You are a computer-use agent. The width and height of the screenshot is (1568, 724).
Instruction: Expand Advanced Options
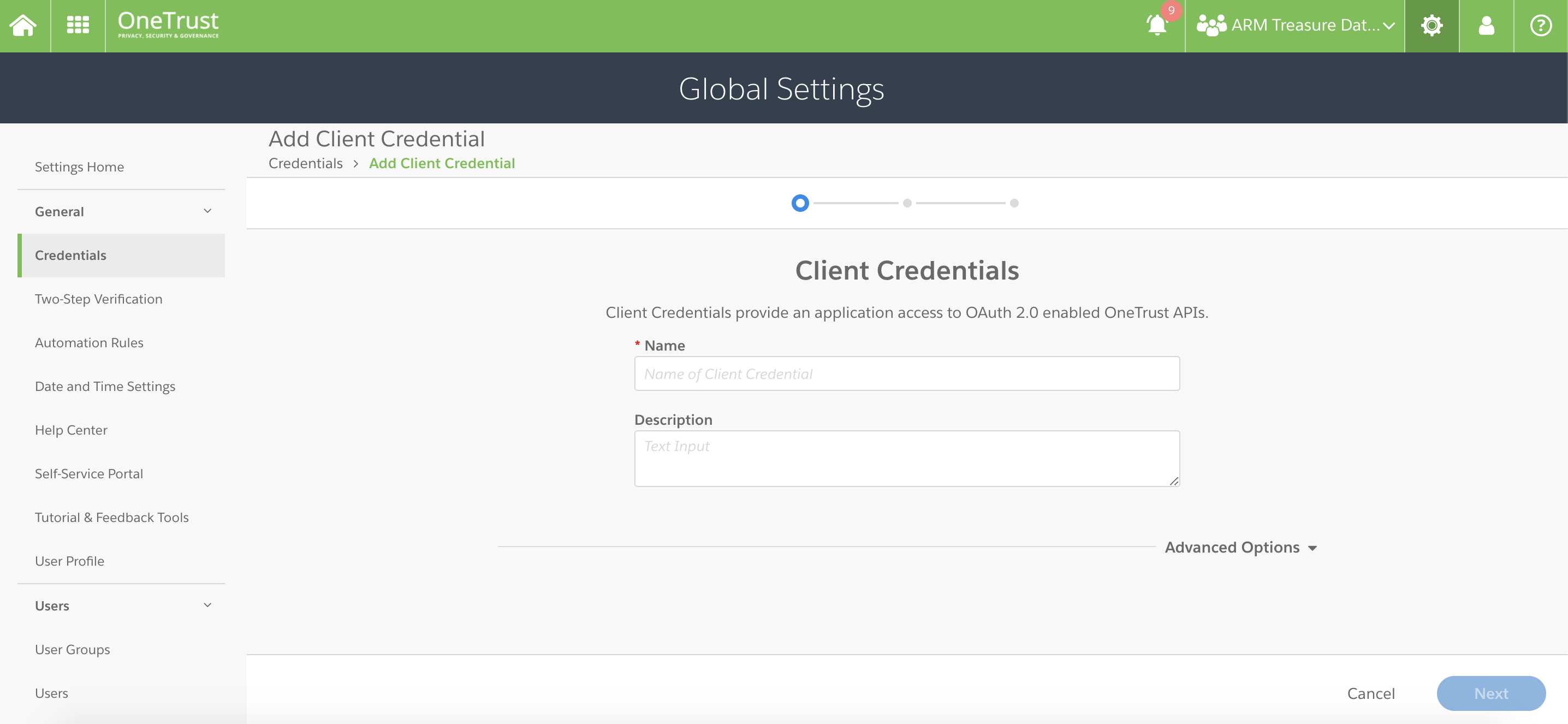click(1240, 547)
